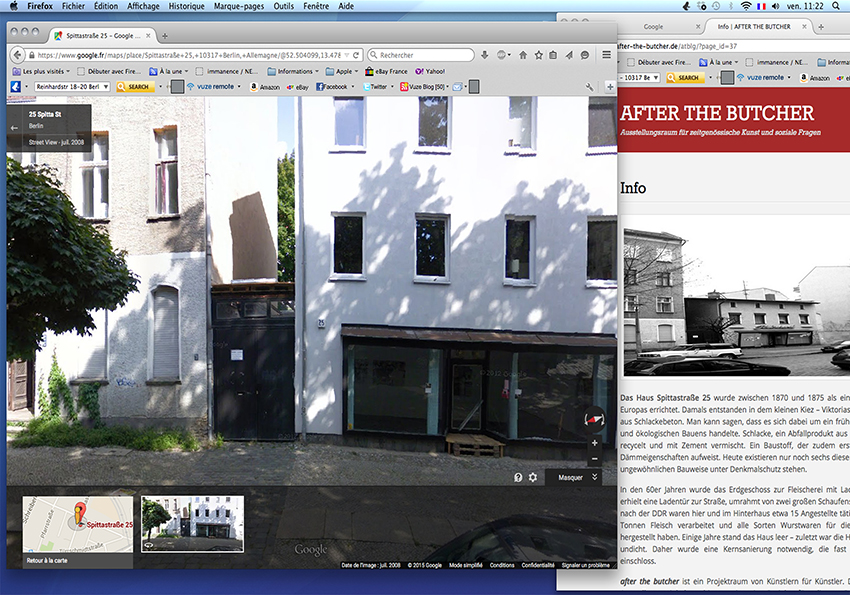Viewport: 850px width, 595px height.
Task: Collapse imagery panel with Masquer chevron
Action: (595, 477)
